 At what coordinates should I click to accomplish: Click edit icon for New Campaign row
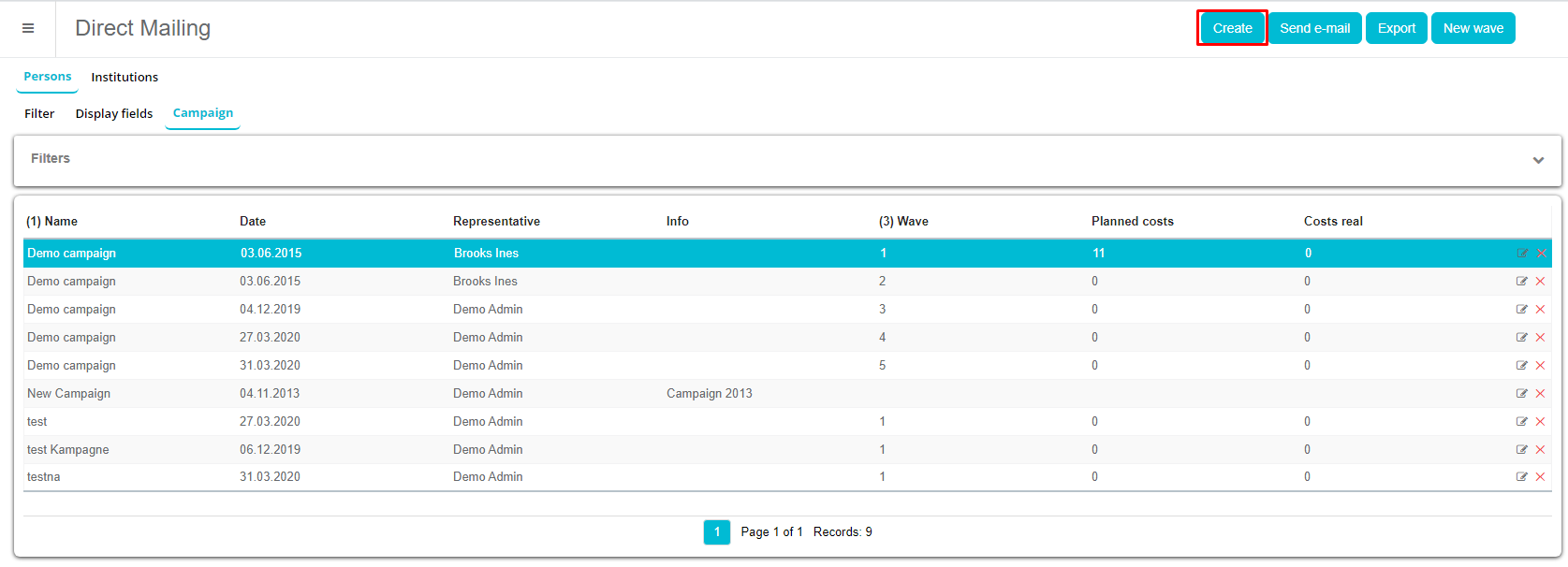tap(1521, 394)
